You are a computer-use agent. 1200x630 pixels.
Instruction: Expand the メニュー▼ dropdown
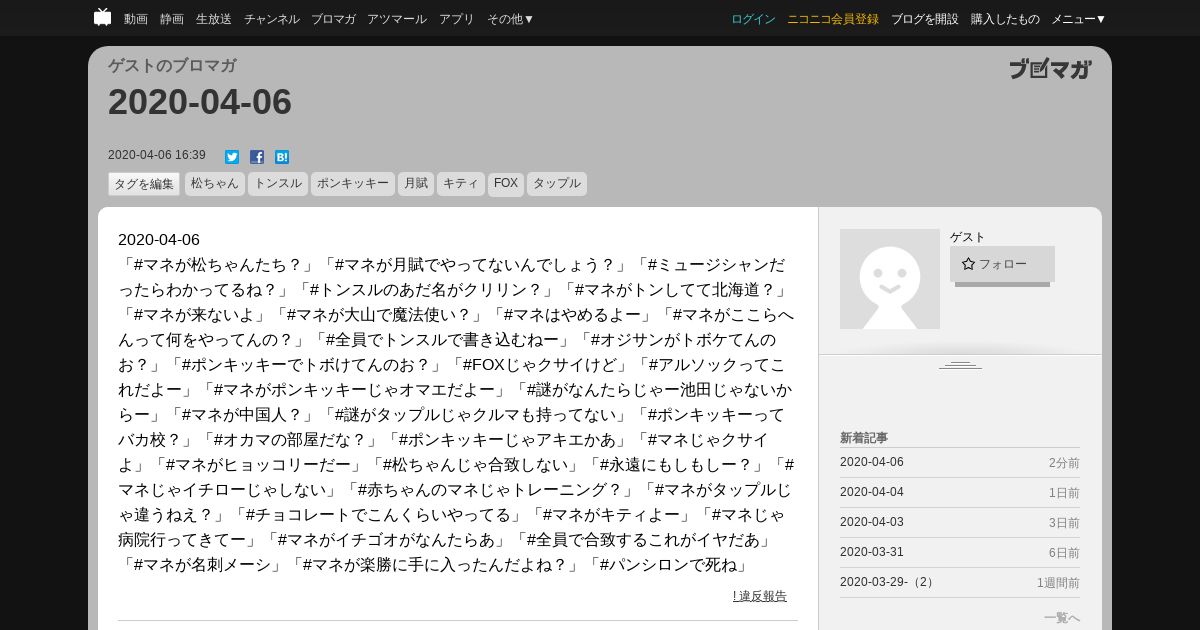tap(1078, 19)
